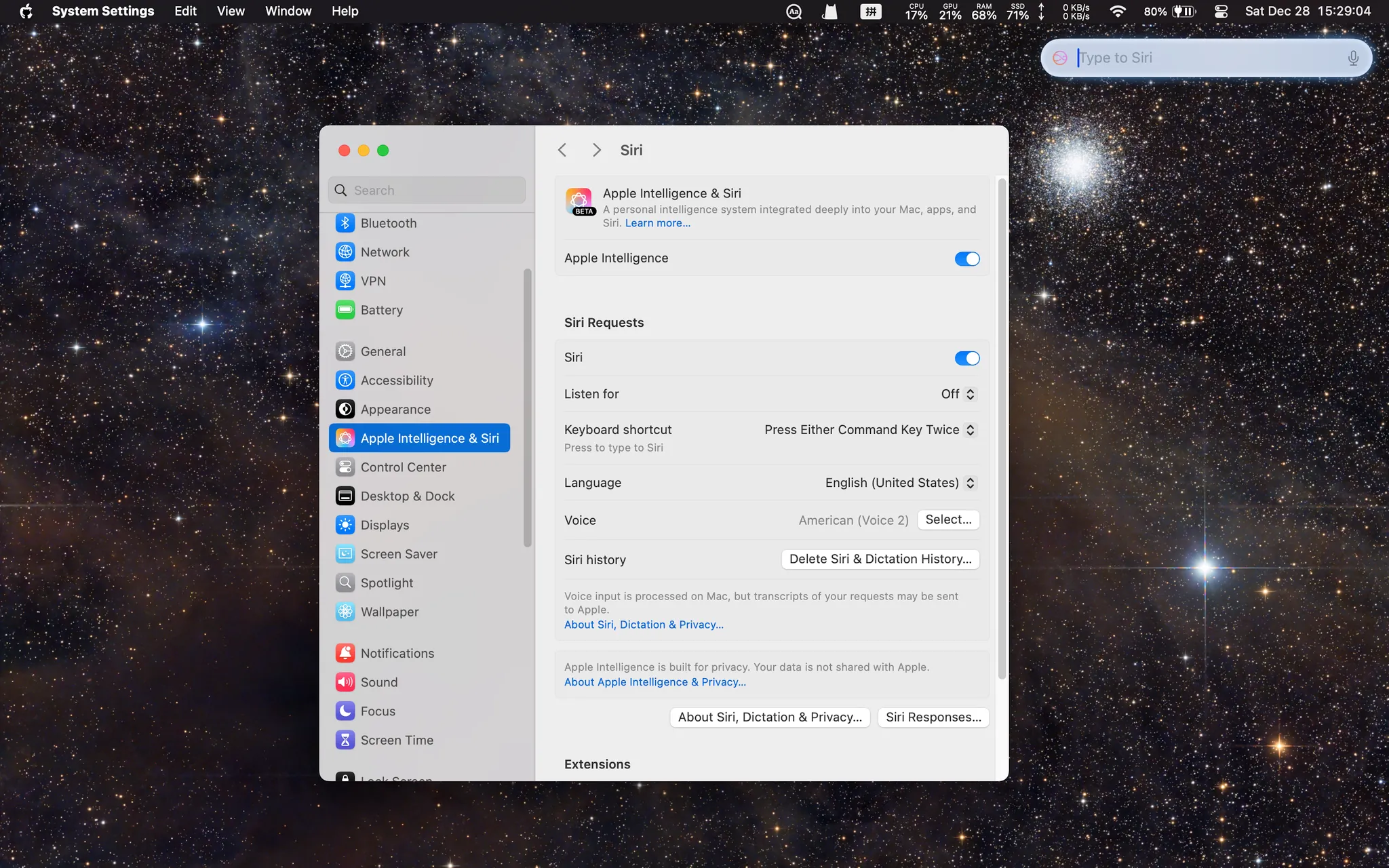Select the VPN icon in sidebar
Viewport: 1389px width, 868px height.
345,281
